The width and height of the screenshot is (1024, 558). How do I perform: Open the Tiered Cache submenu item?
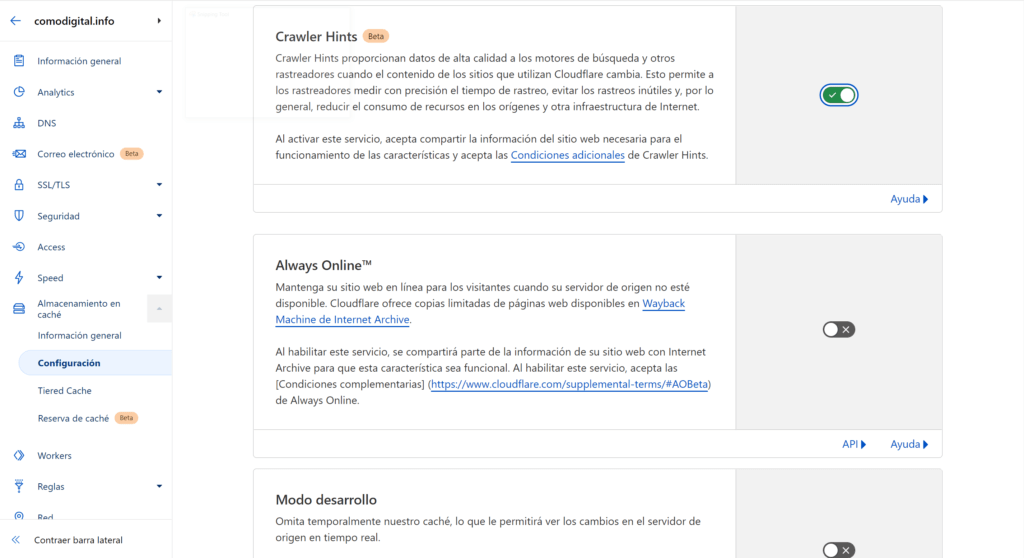(65, 391)
